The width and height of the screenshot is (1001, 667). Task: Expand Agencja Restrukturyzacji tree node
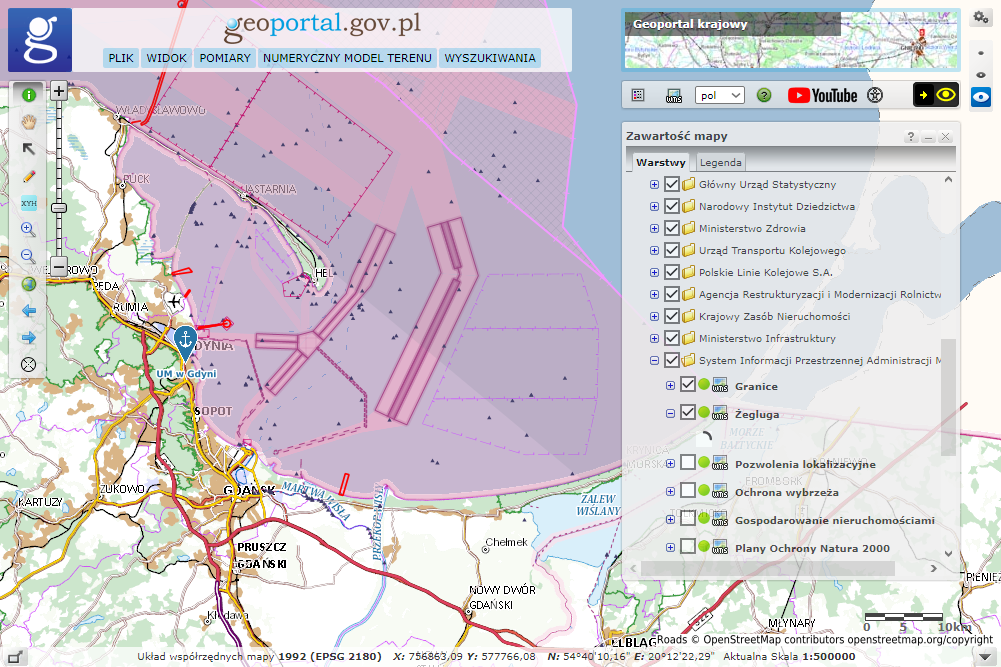tap(654, 294)
